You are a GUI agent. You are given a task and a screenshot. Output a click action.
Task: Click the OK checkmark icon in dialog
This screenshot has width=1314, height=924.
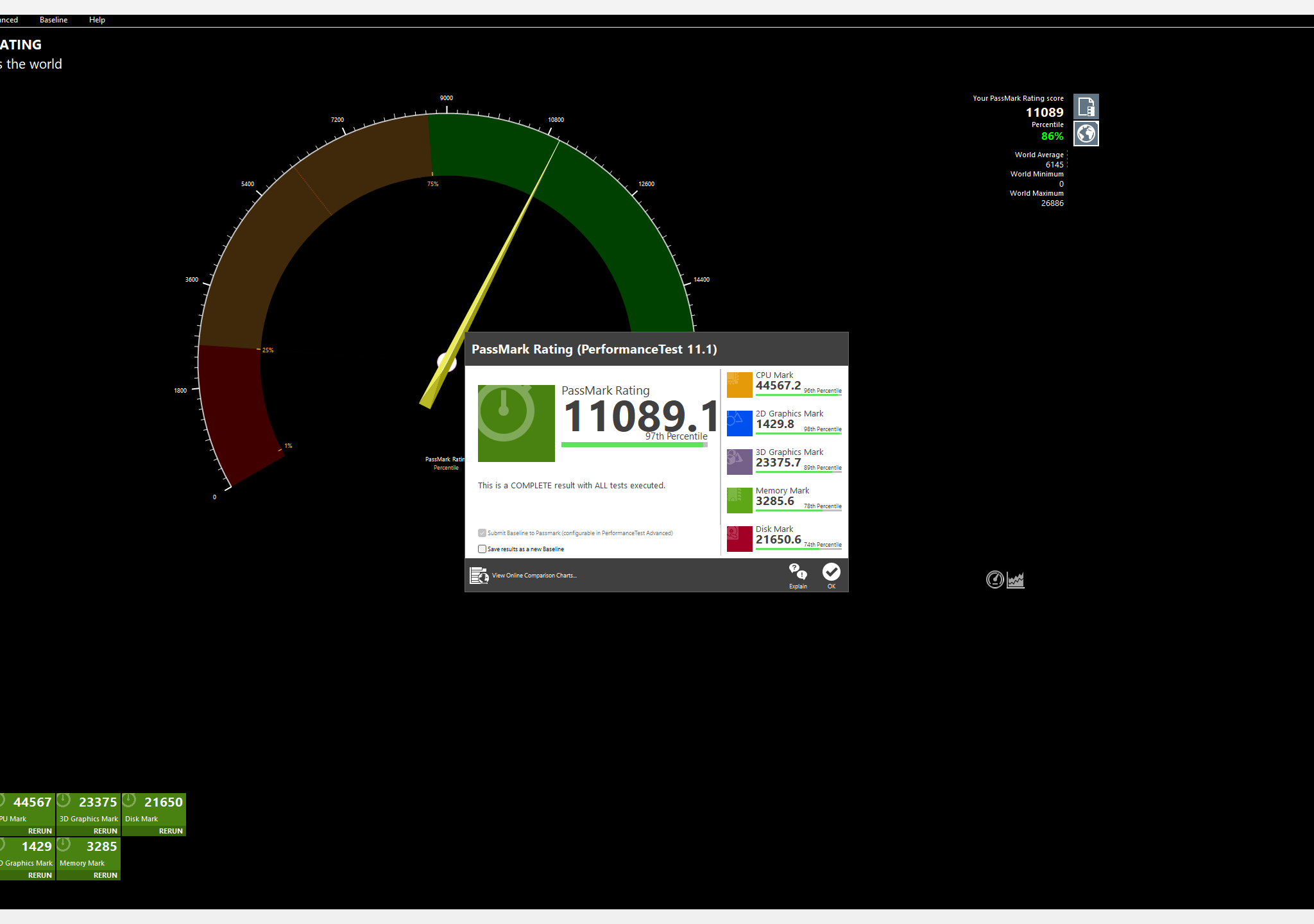pyautogui.click(x=831, y=572)
